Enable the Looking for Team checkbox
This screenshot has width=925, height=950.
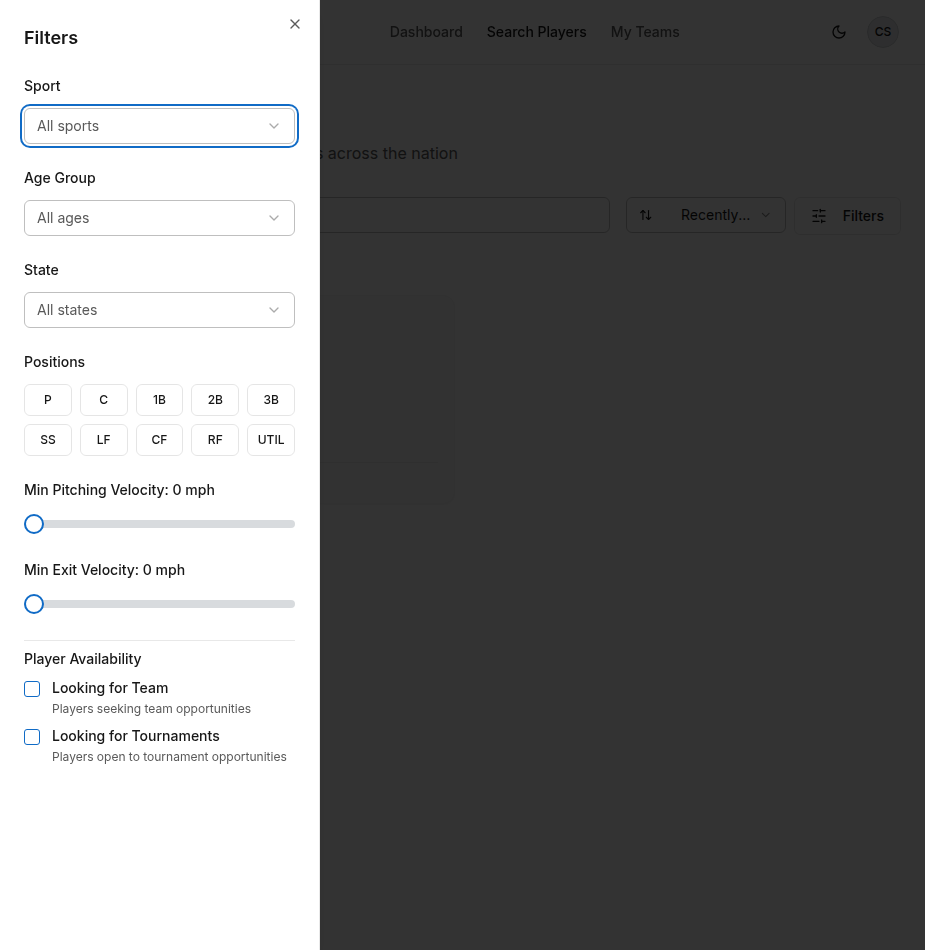click(x=32, y=689)
